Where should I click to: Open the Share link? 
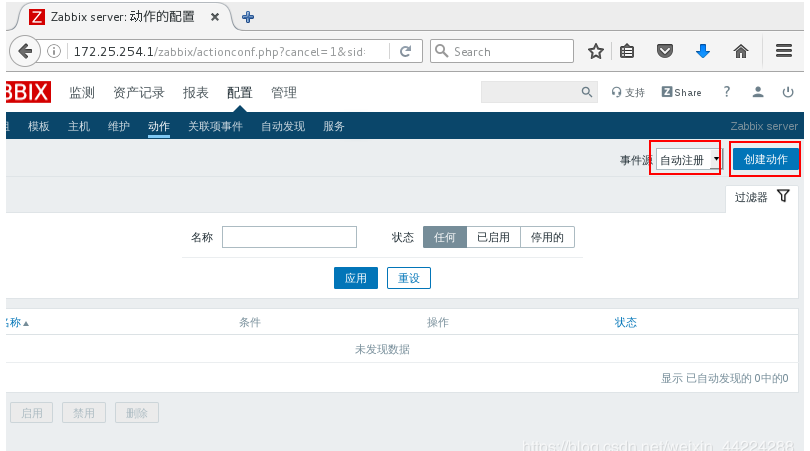pos(681,92)
